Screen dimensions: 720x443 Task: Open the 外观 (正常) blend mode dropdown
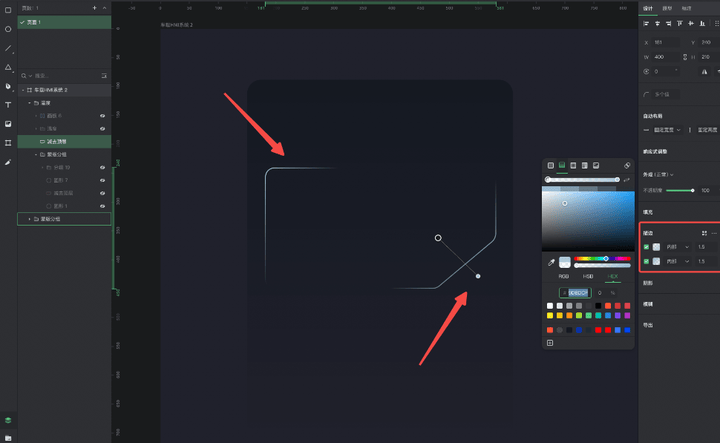coord(662,175)
